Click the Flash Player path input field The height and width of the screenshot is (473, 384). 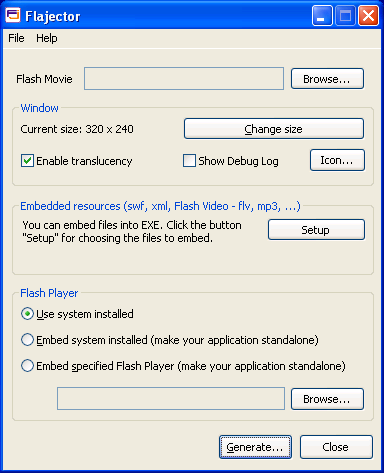coord(171,399)
